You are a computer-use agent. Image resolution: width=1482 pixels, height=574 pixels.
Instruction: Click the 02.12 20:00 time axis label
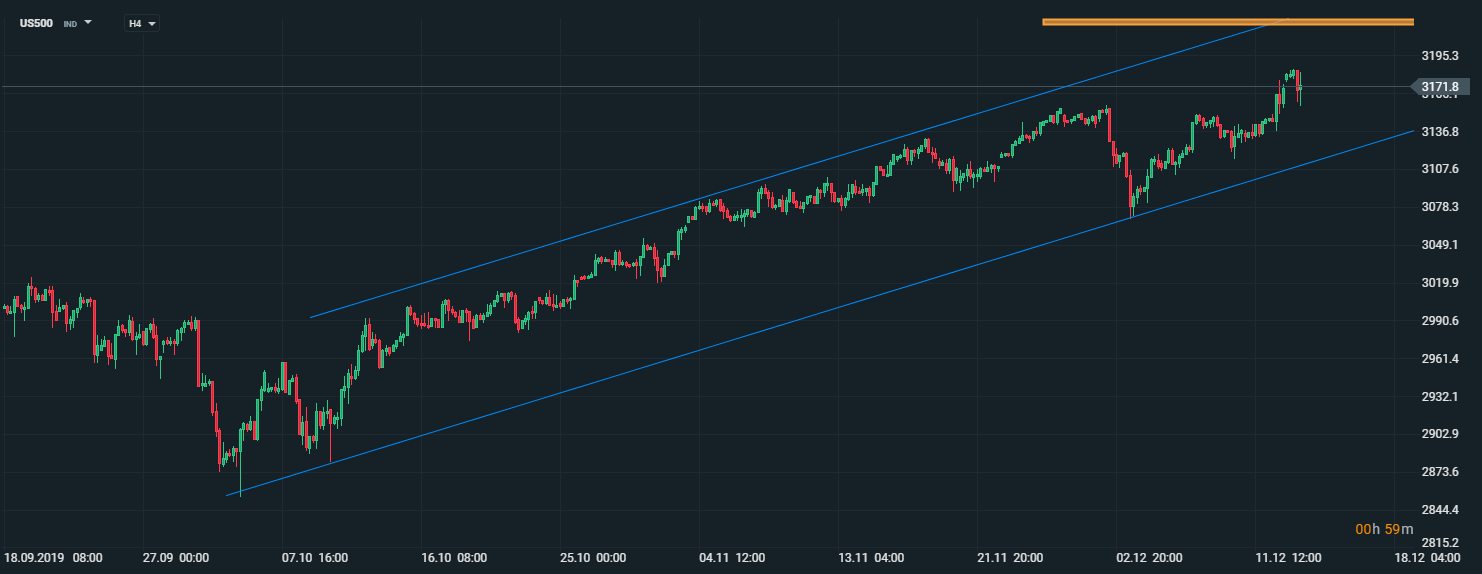[1150, 557]
